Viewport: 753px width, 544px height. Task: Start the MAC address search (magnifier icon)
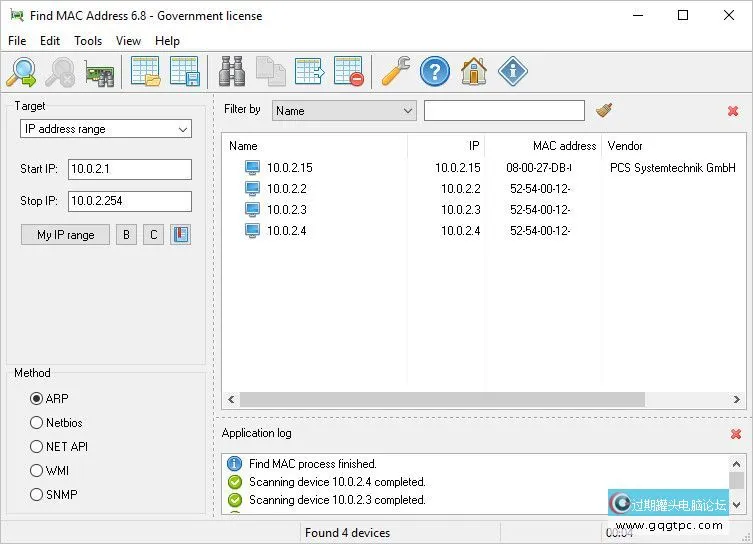point(21,72)
